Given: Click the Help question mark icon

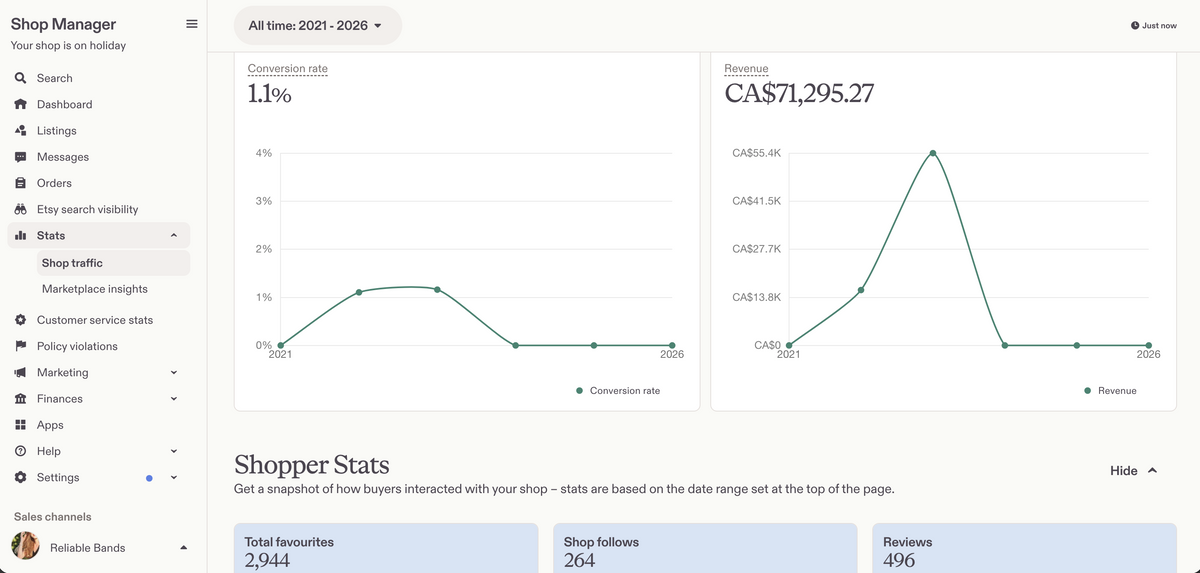Looking at the screenshot, I should coord(20,451).
